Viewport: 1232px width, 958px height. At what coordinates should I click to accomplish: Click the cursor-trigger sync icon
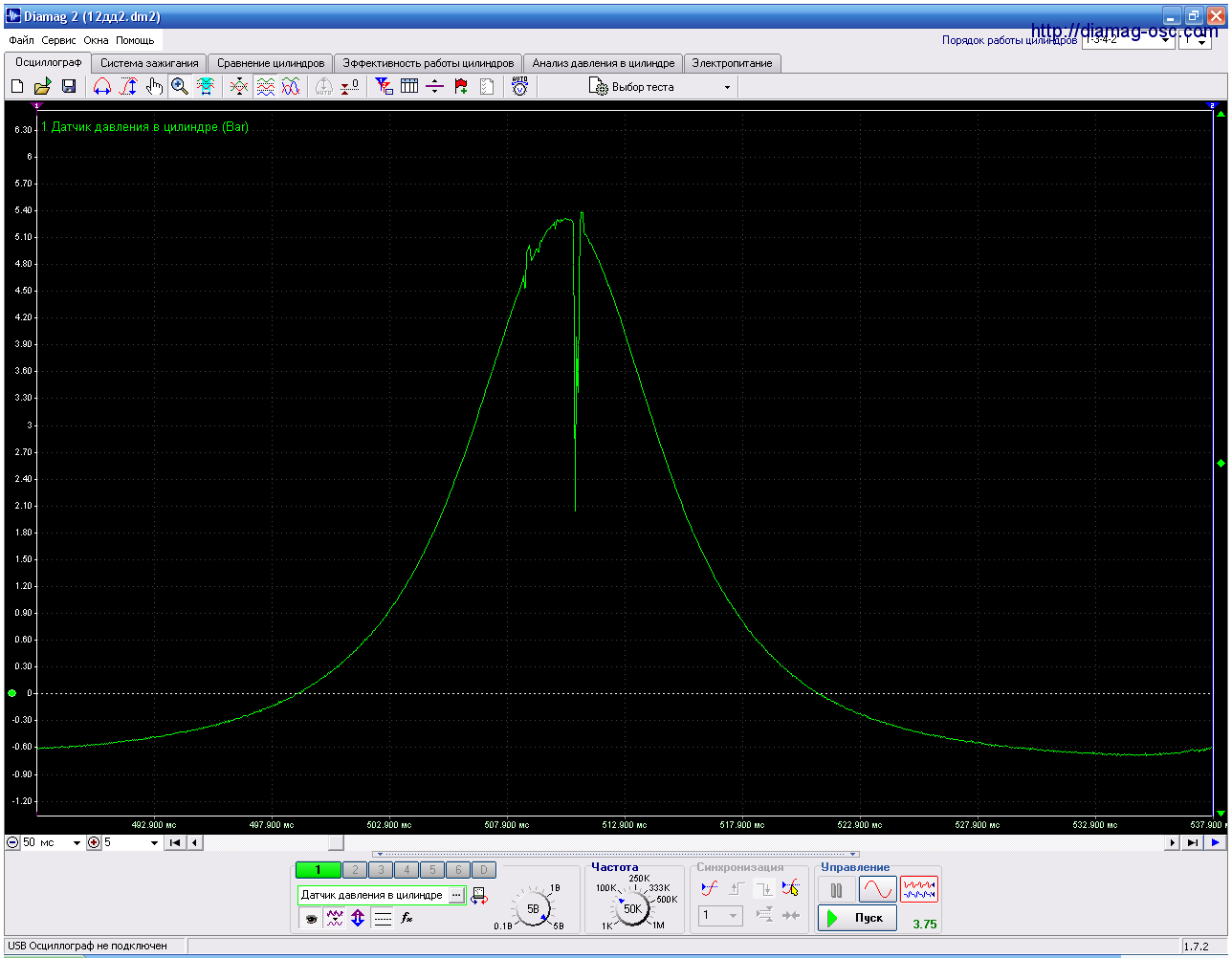click(x=790, y=888)
